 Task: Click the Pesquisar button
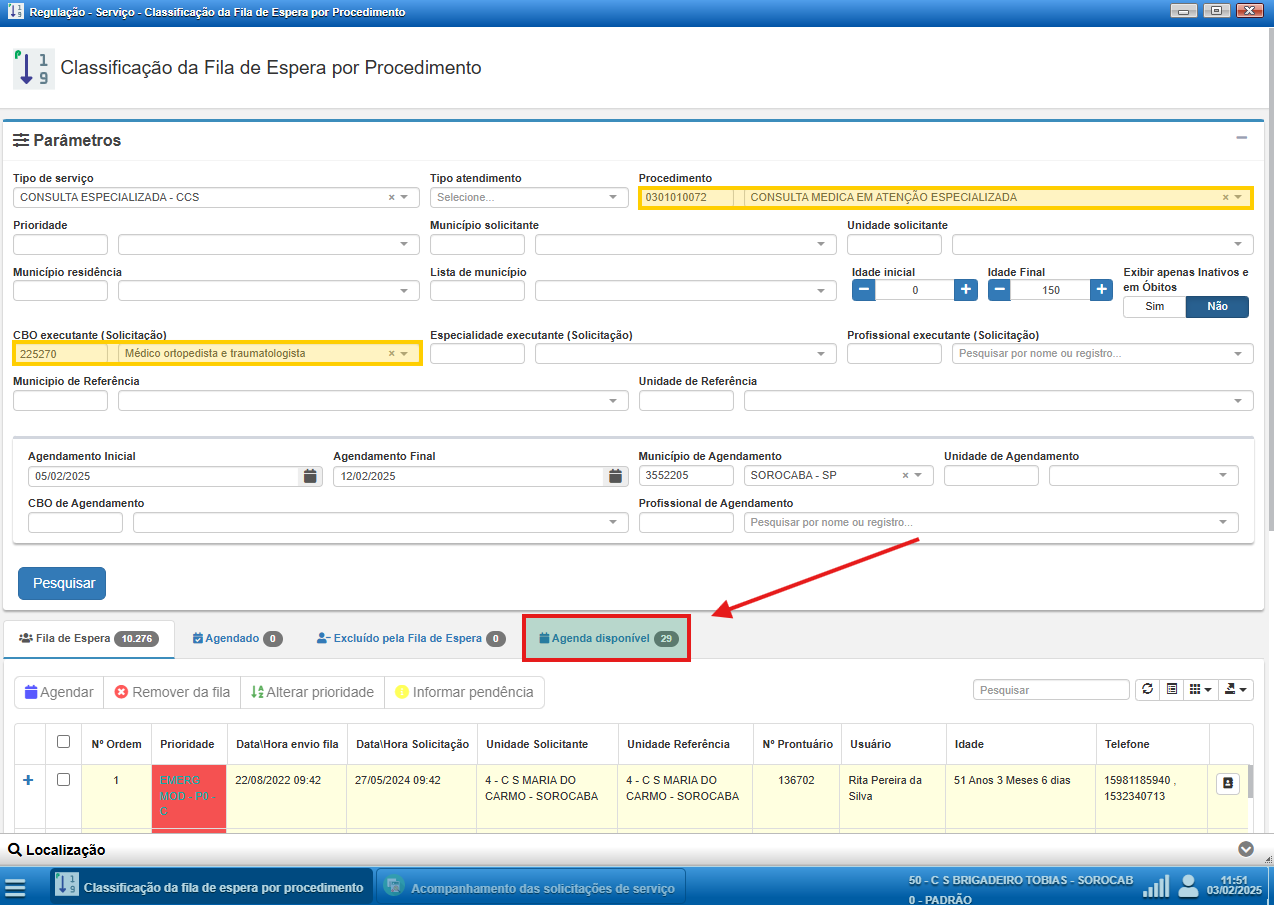pos(62,583)
